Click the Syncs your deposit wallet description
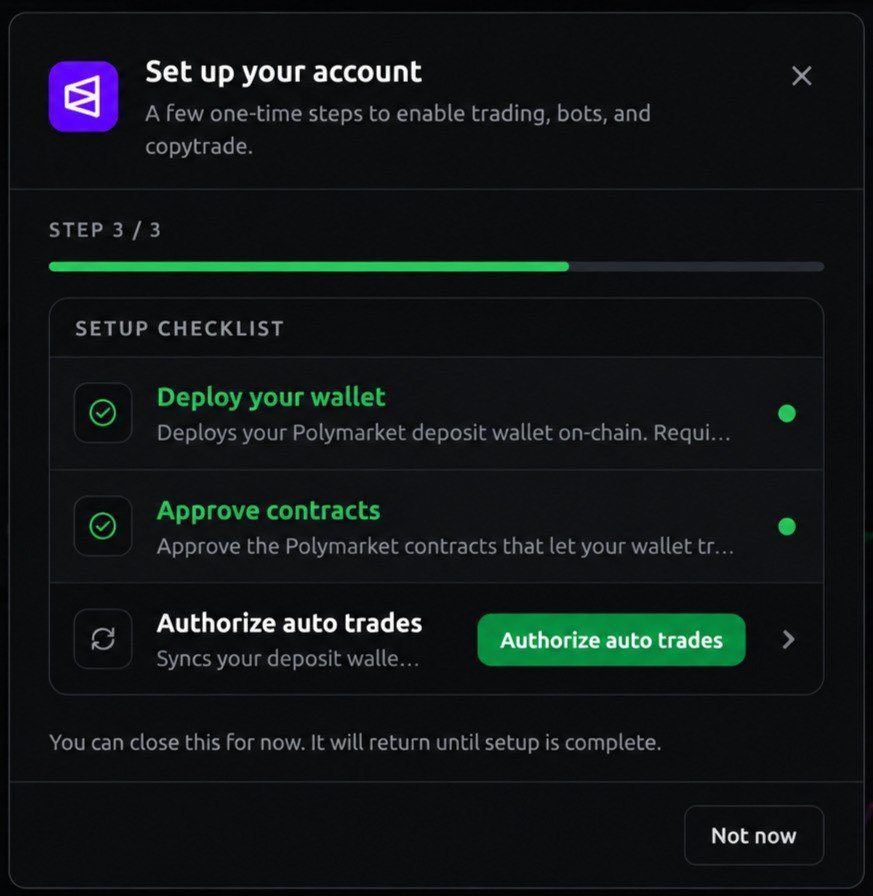Image resolution: width=873 pixels, height=896 pixels. point(288,659)
